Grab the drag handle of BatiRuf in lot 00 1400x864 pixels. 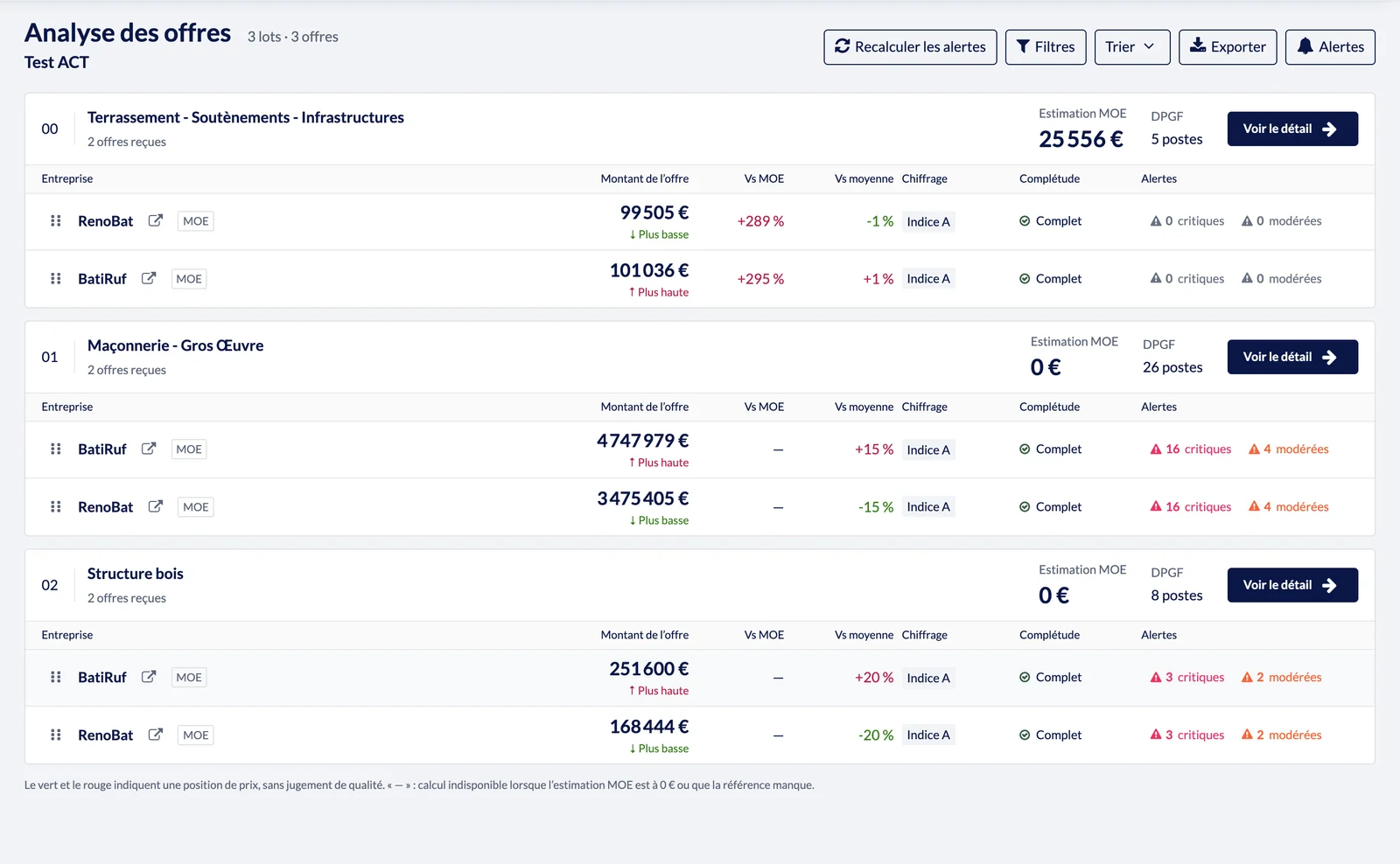pos(56,279)
